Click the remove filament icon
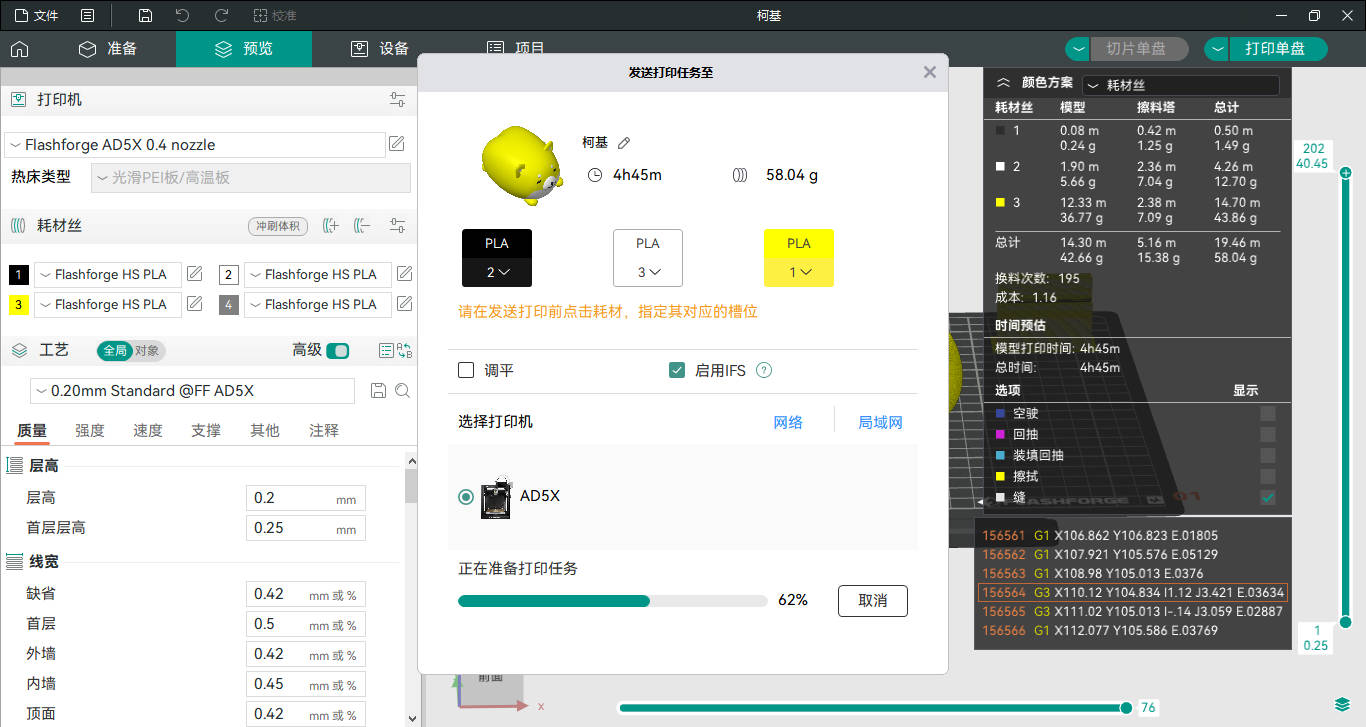This screenshot has width=1366, height=727. (362, 226)
